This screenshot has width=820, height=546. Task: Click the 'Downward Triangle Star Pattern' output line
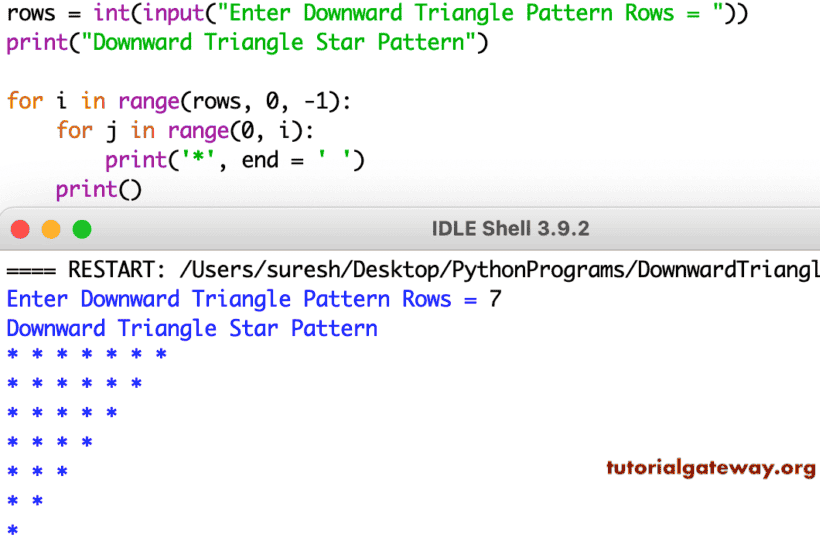coord(192,329)
